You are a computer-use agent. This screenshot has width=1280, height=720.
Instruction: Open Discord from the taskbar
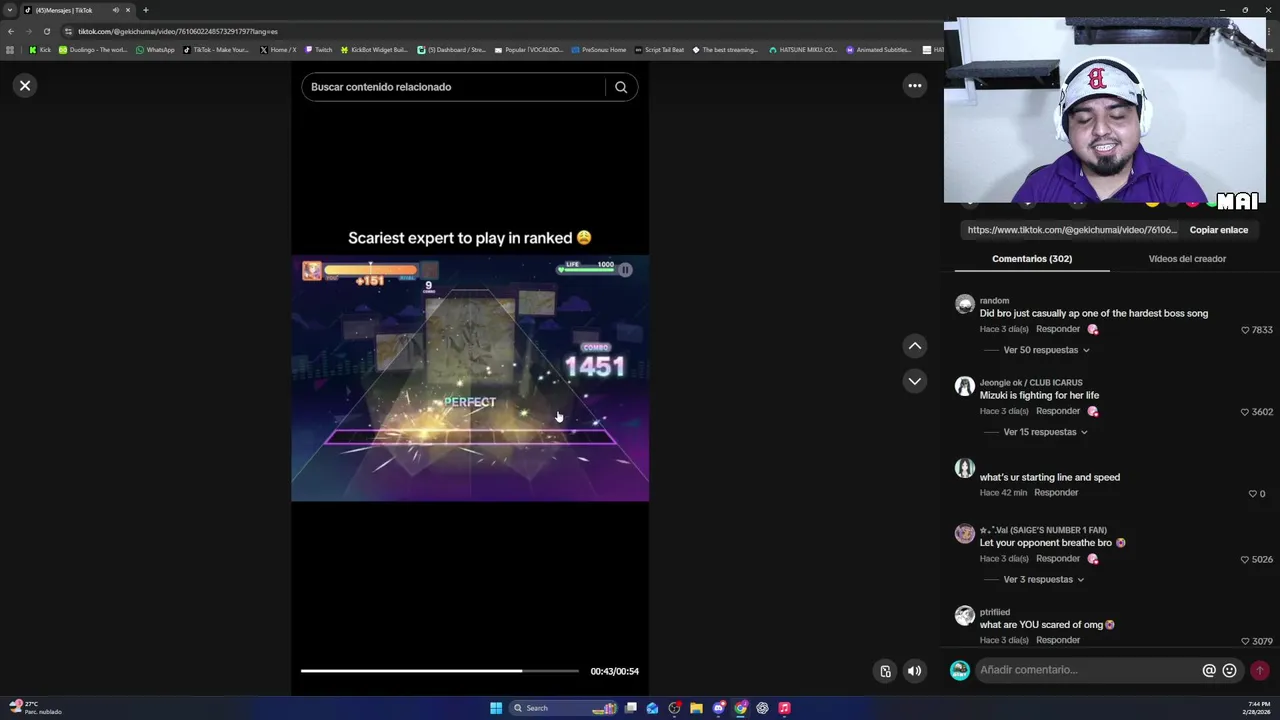point(719,708)
